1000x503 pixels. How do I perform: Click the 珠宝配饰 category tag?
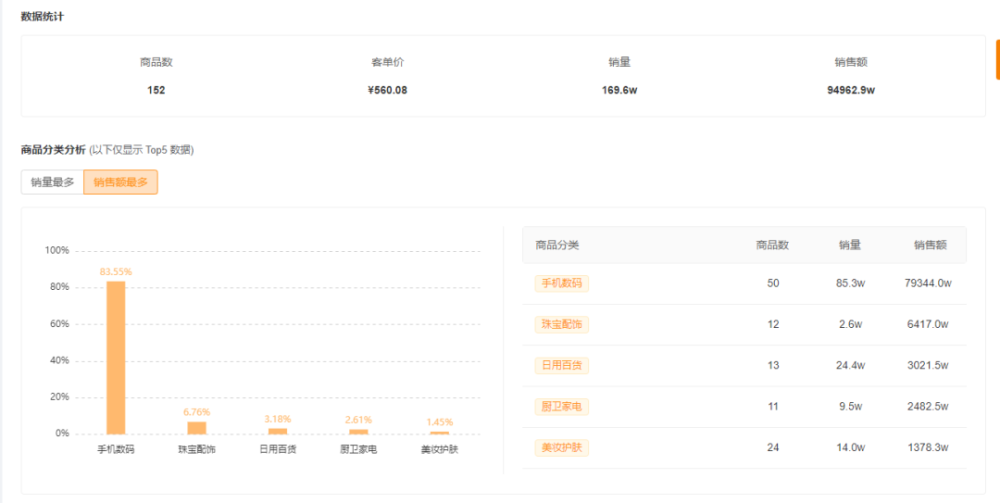click(562, 324)
